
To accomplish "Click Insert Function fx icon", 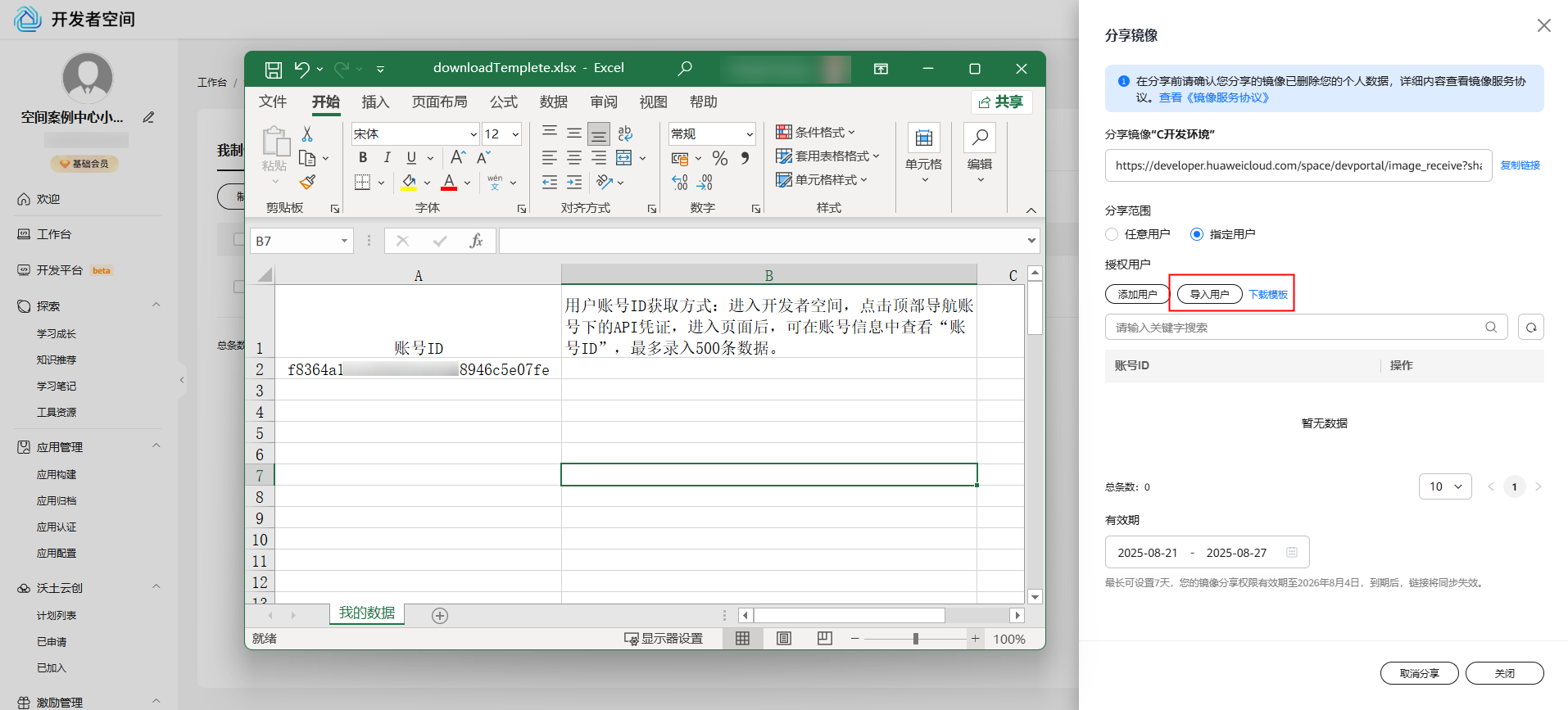I will point(476,241).
